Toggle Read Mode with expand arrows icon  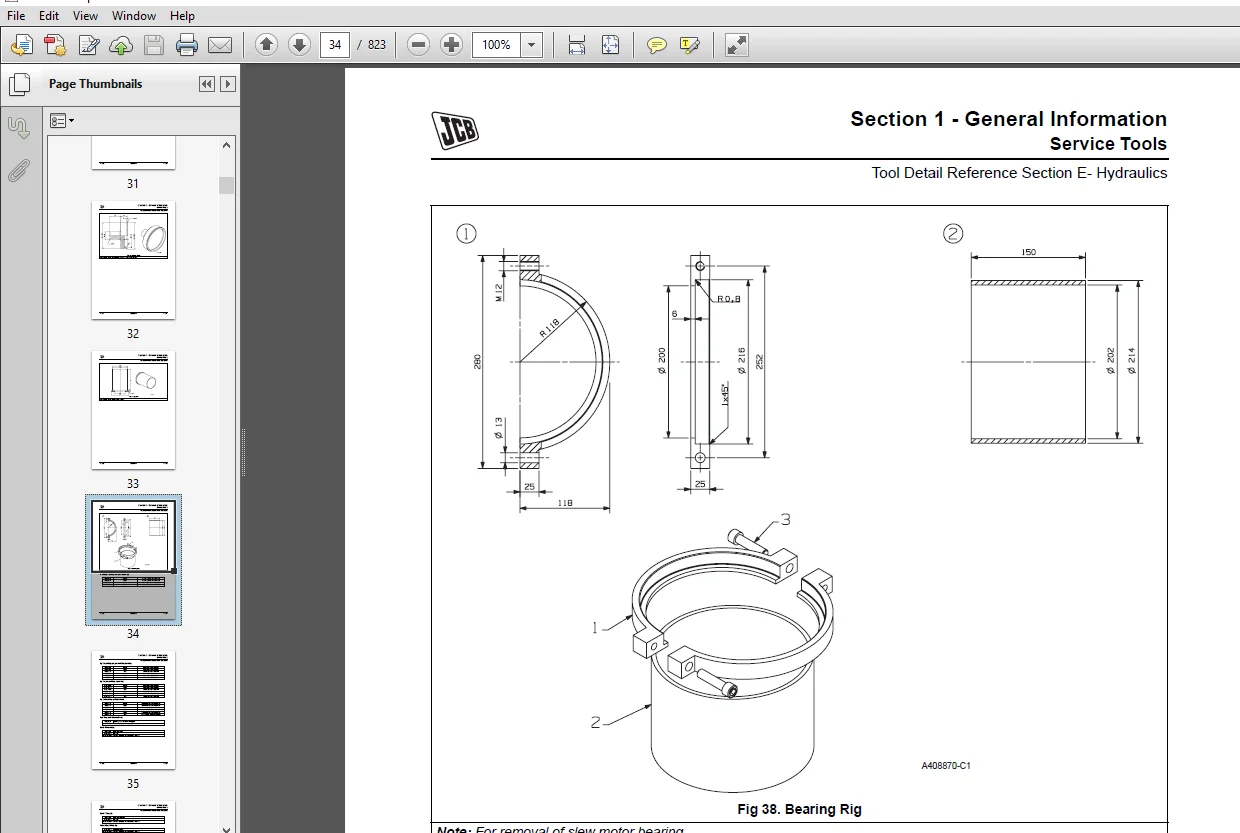[737, 45]
